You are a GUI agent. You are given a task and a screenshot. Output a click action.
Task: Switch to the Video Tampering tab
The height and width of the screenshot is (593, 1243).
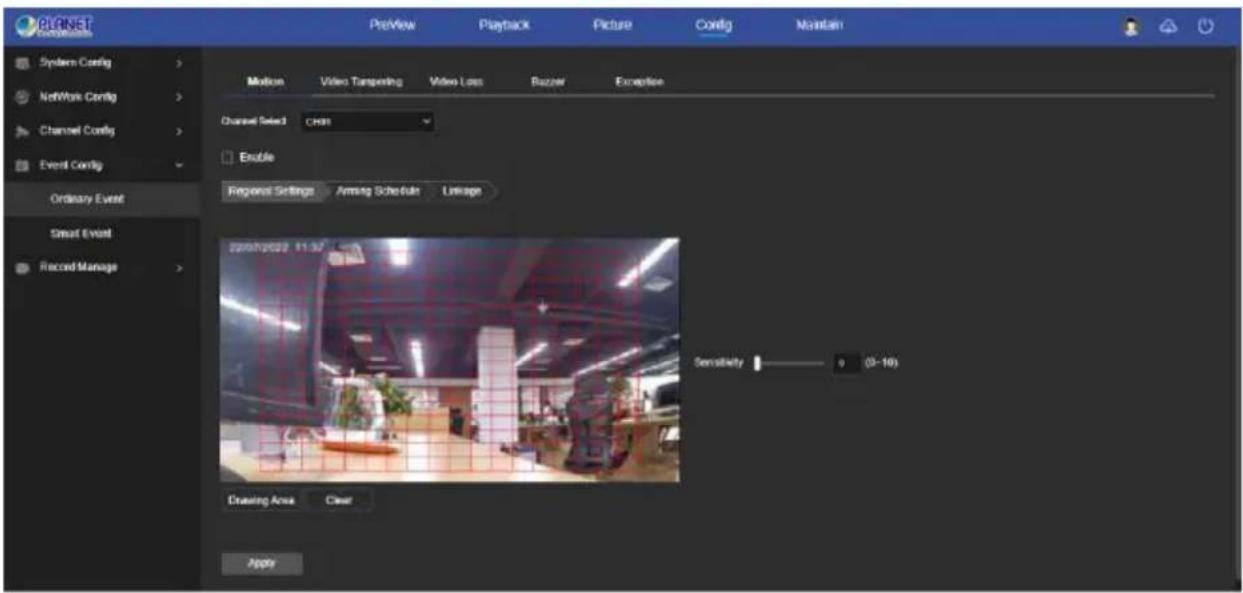(x=361, y=82)
